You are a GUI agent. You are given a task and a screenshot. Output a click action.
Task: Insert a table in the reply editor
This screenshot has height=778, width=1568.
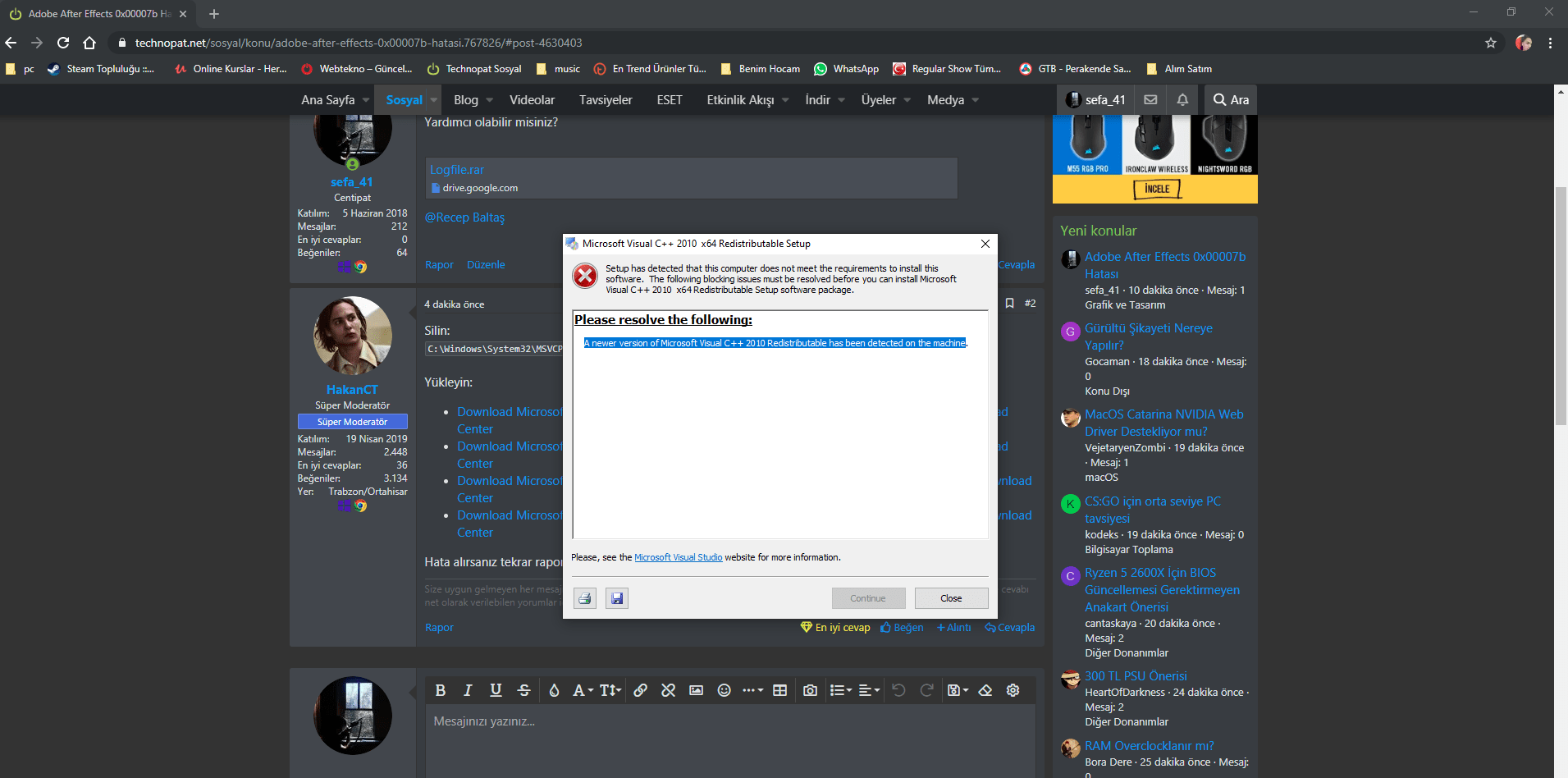point(779,690)
